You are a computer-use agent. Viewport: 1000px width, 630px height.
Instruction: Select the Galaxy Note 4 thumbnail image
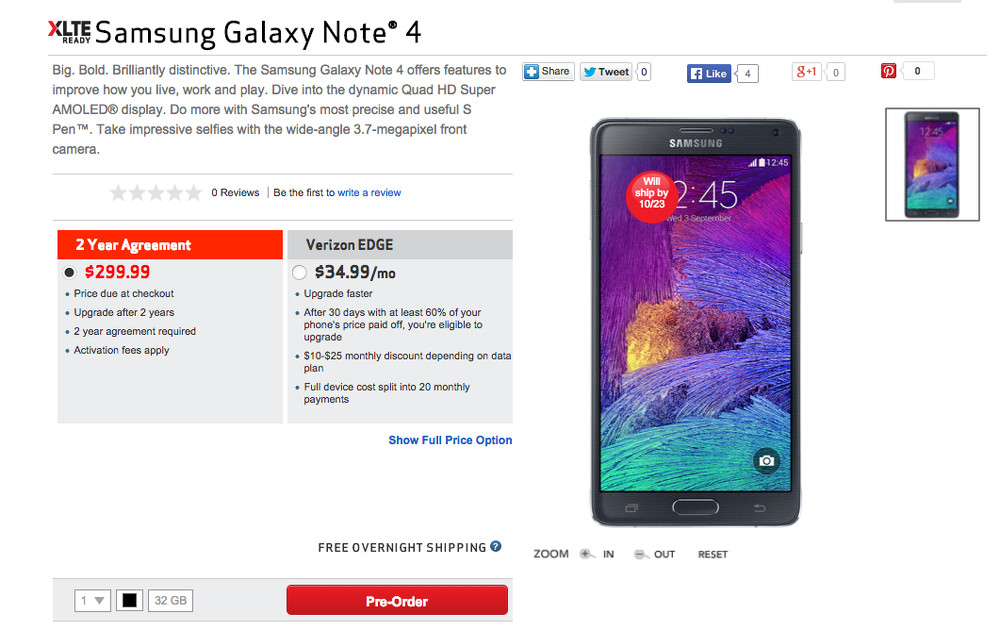point(932,164)
